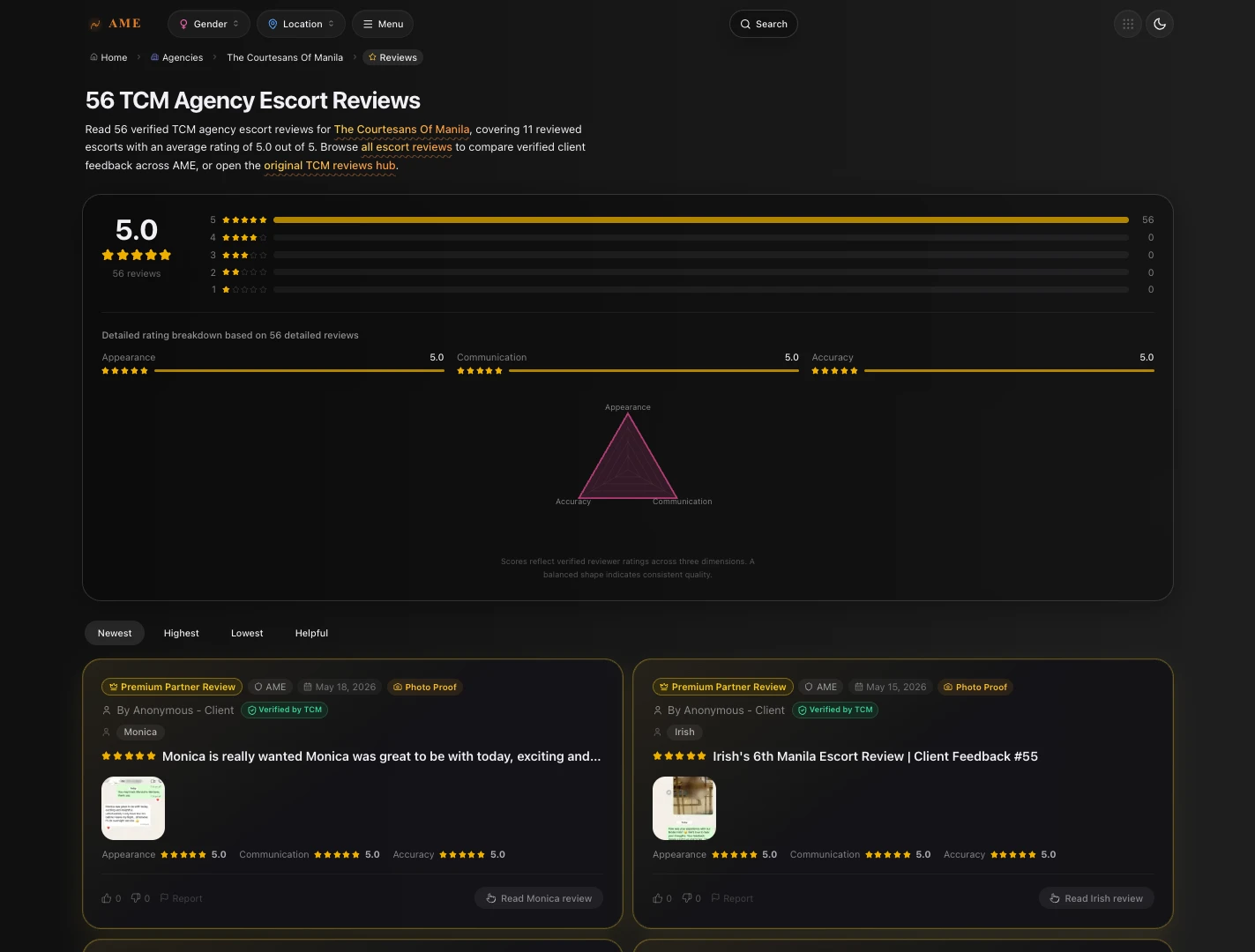Select the Highest sort tab
This screenshot has width=1255, height=952.
pos(182,633)
